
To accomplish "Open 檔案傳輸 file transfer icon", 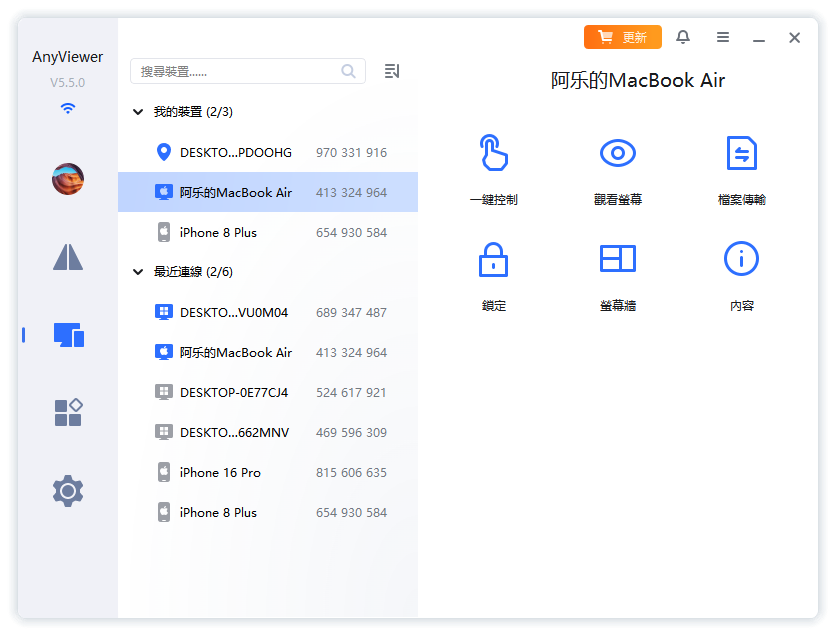I will [741, 153].
